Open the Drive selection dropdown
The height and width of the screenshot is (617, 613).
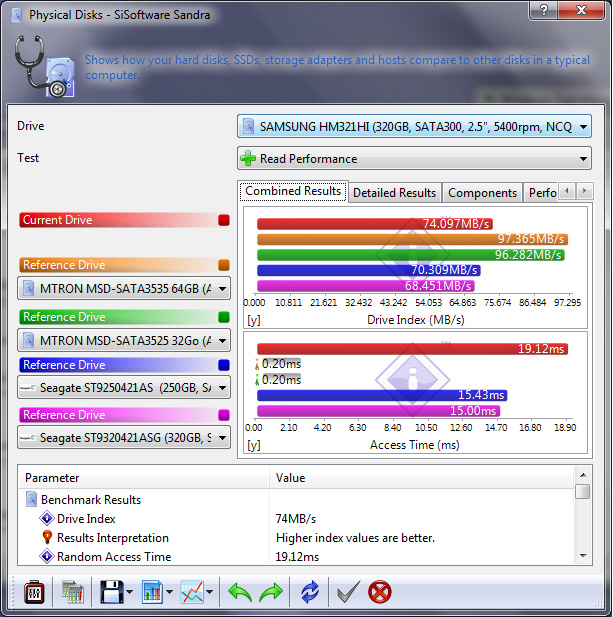click(x=414, y=126)
